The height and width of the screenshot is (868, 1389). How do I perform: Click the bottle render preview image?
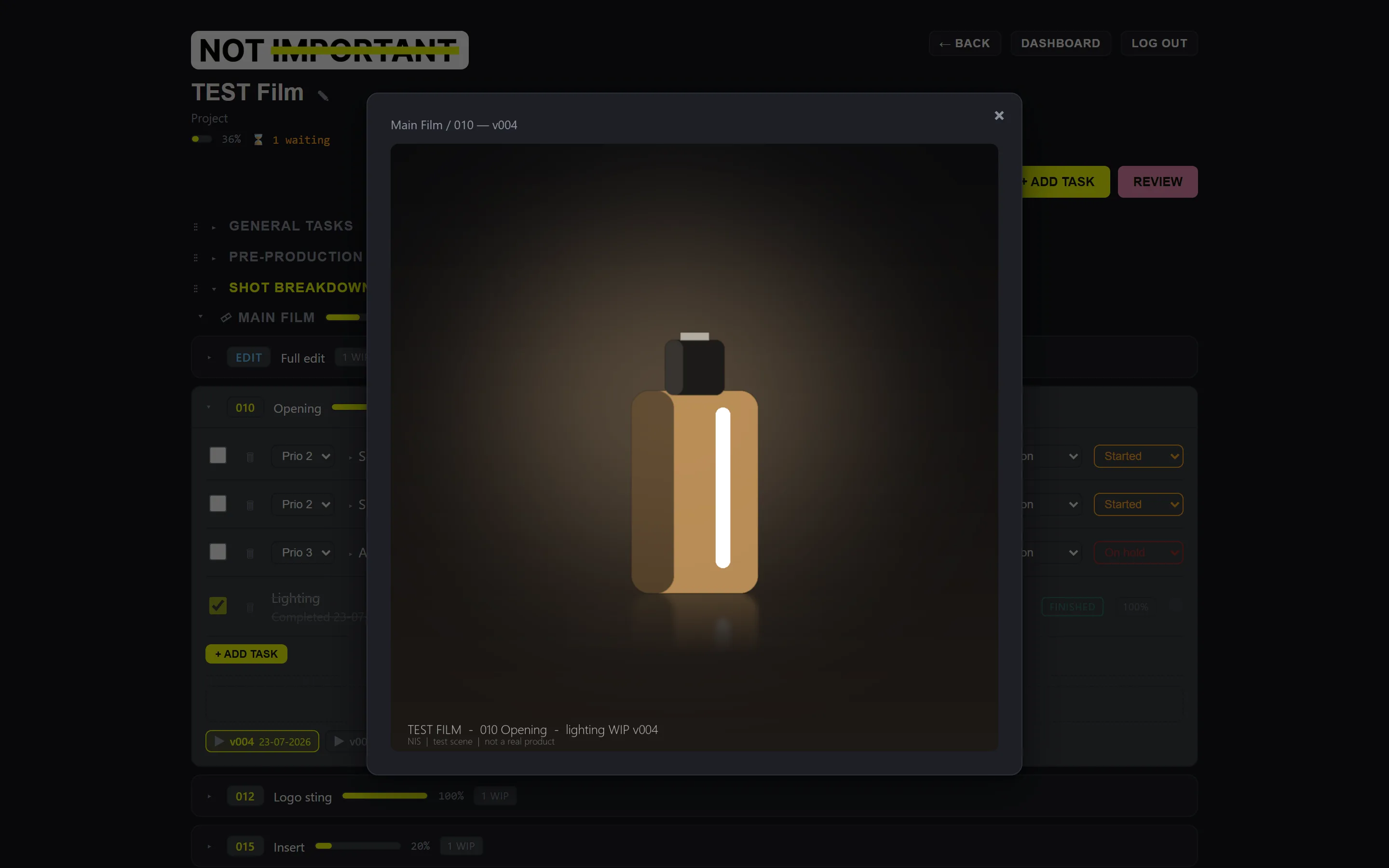tap(694, 447)
